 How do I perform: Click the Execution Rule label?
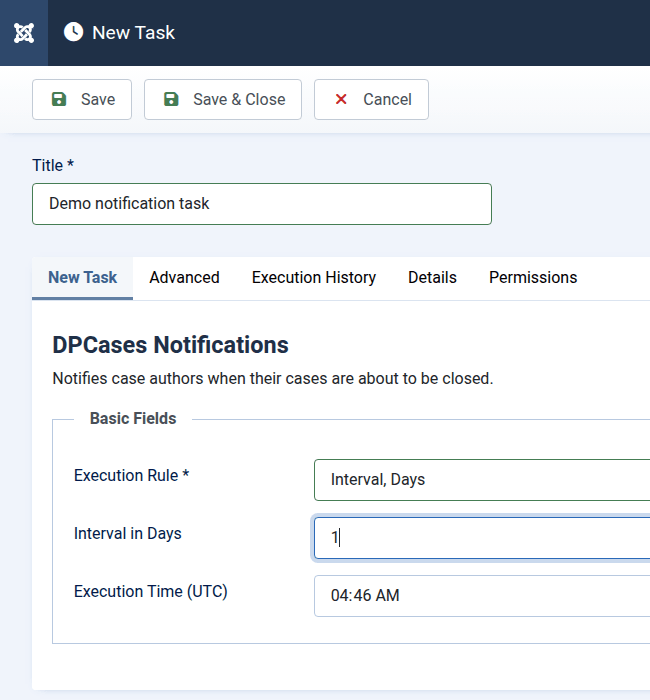[x=132, y=476]
